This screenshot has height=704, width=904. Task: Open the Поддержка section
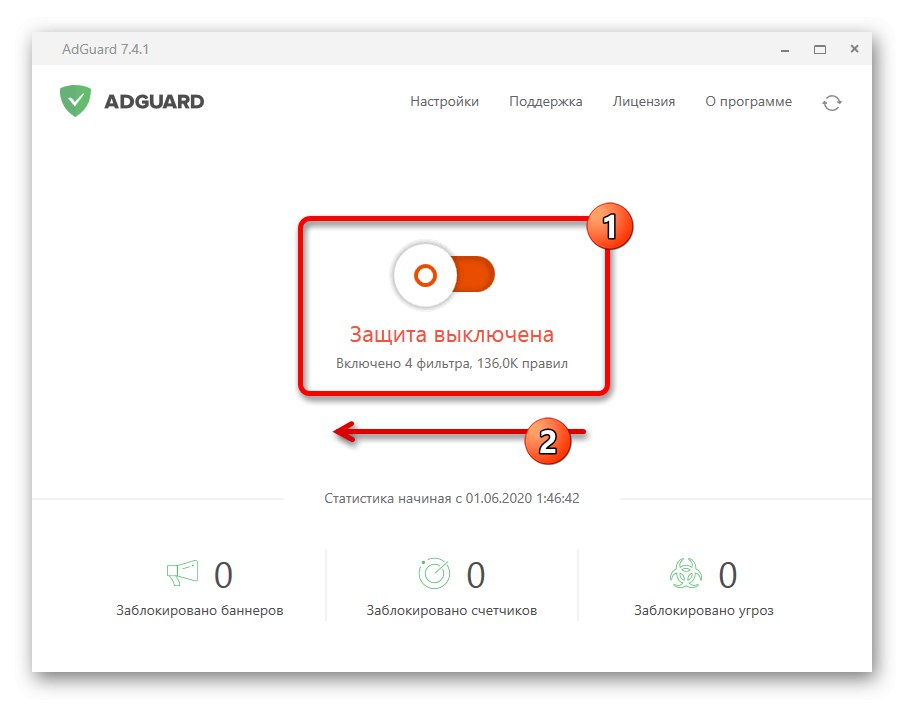click(x=545, y=101)
